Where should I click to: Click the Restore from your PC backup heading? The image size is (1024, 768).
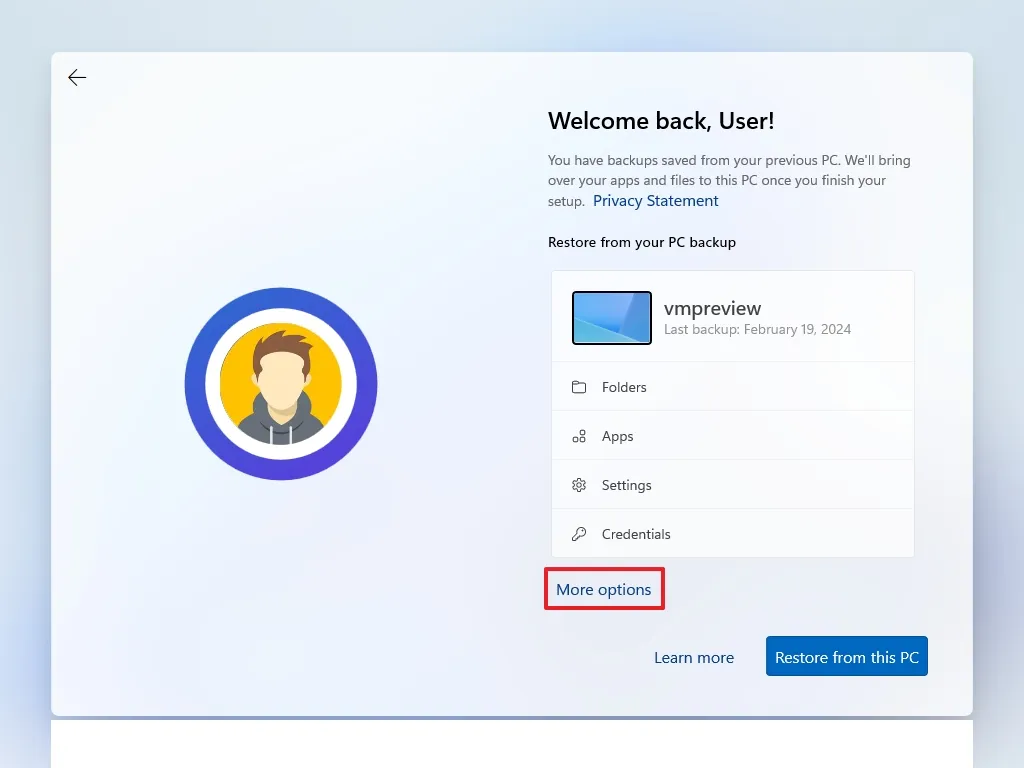(642, 242)
